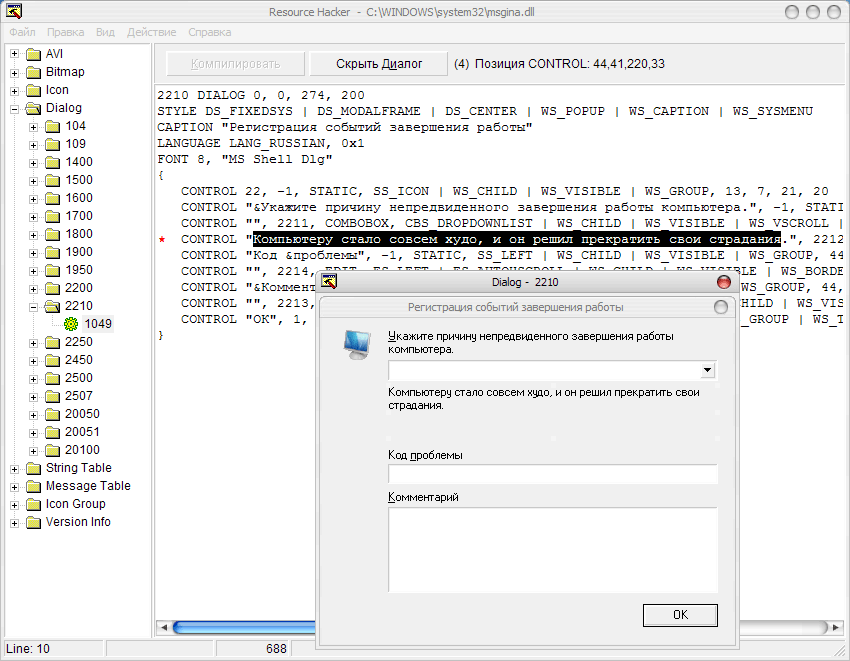Click the 20100 folder icon
This screenshot has width=850, height=661.
coord(53,450)
